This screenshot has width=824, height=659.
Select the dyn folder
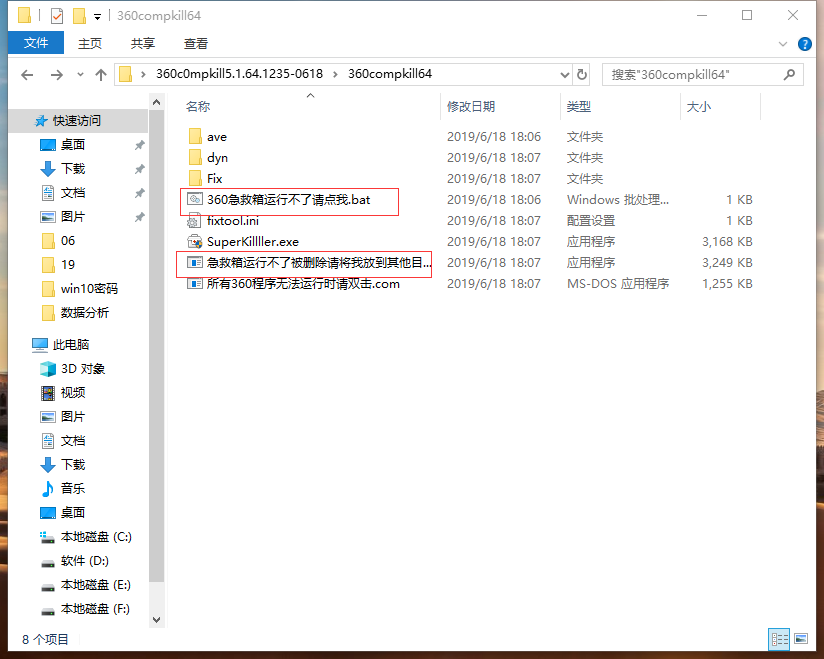217,158
